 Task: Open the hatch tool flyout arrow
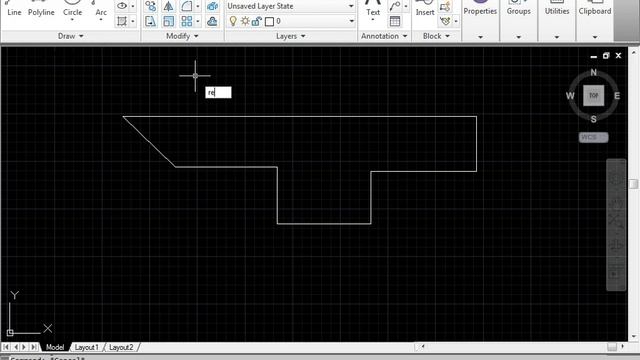(133, 21)
